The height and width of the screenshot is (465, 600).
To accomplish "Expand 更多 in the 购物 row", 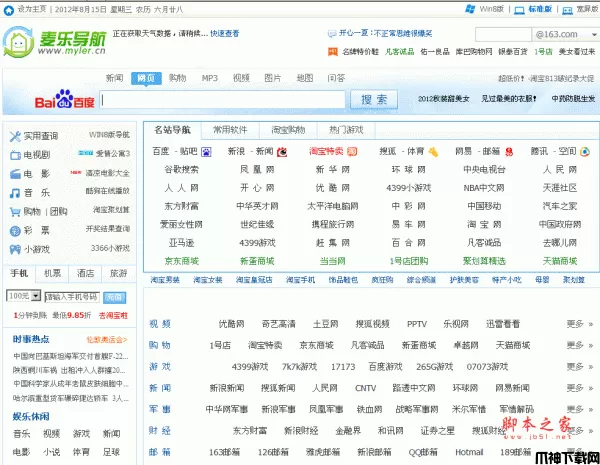I will point(580,345).
